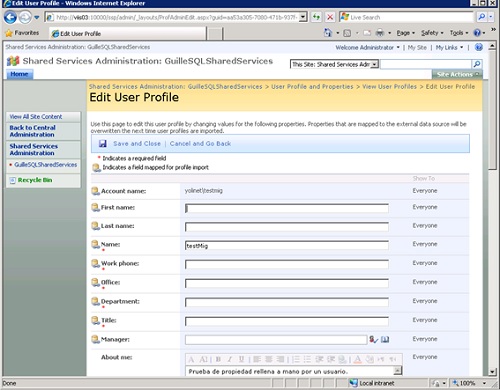Open recent pages dropdown next to Forward button
Viewport: 500px width, 390px height.
pos(36,17)
